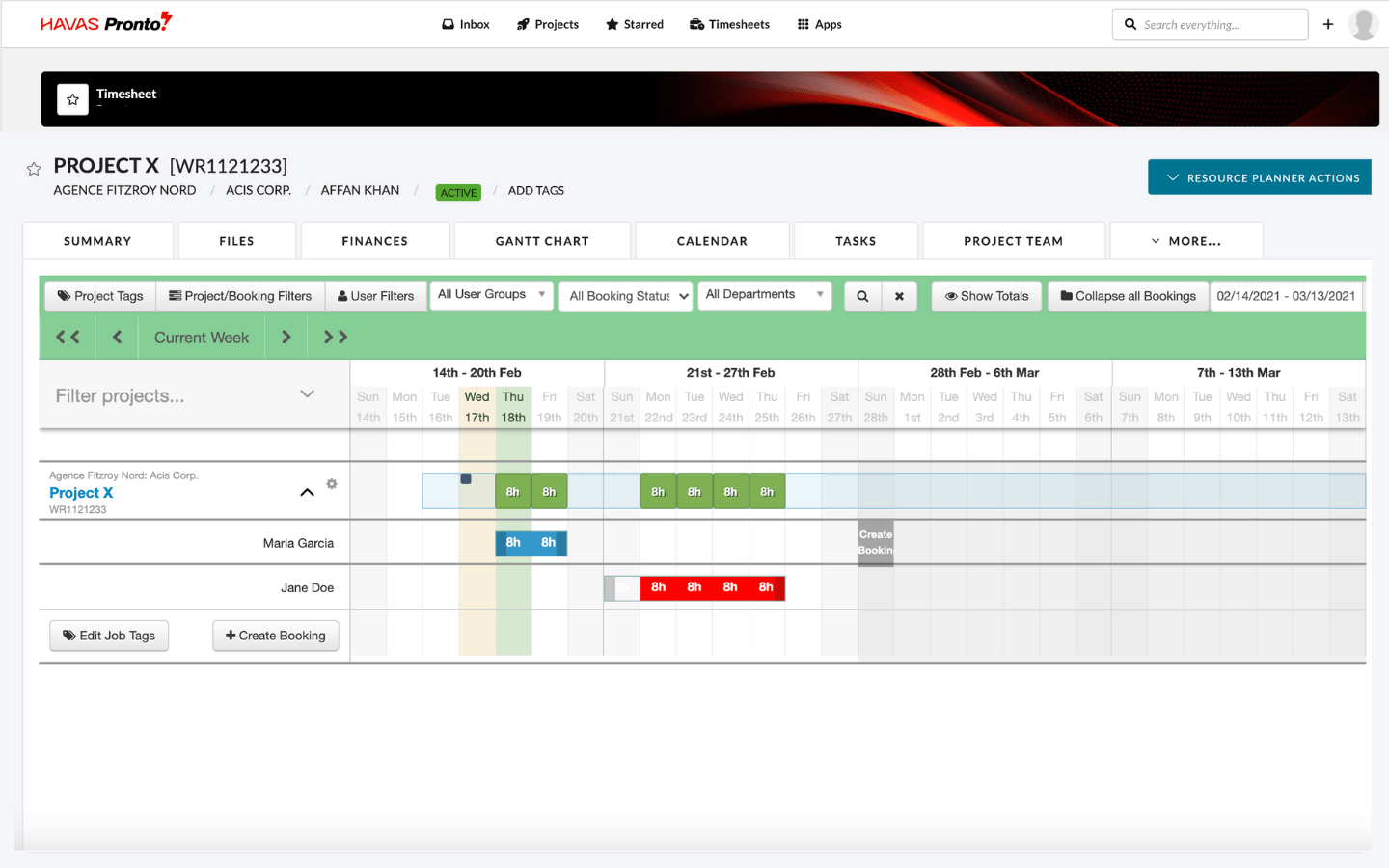Jump forward with the double right arrows
This screenshot has width=1389, height=868.
(336, 338)
